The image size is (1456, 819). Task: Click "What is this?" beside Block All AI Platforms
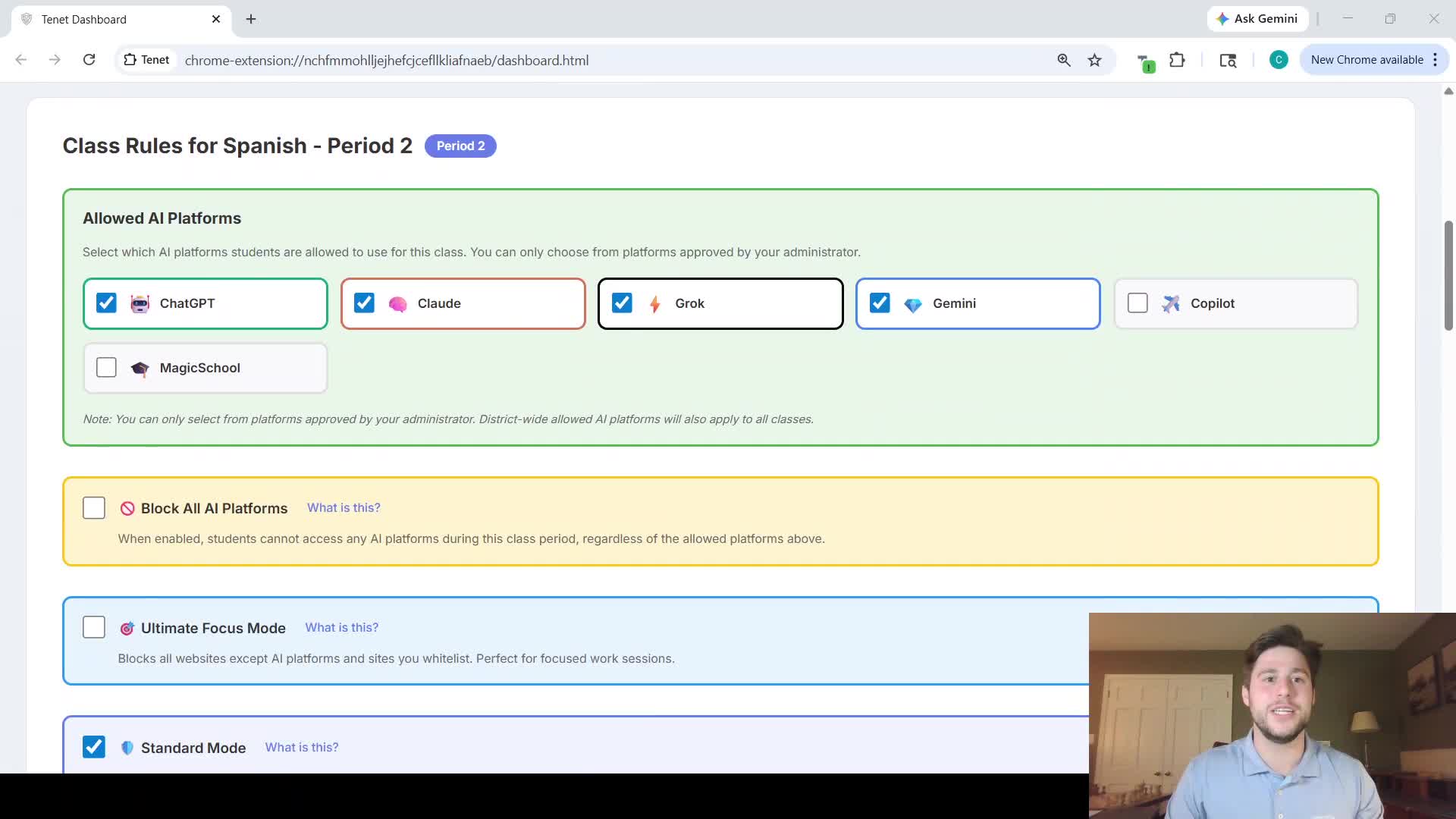344,508
